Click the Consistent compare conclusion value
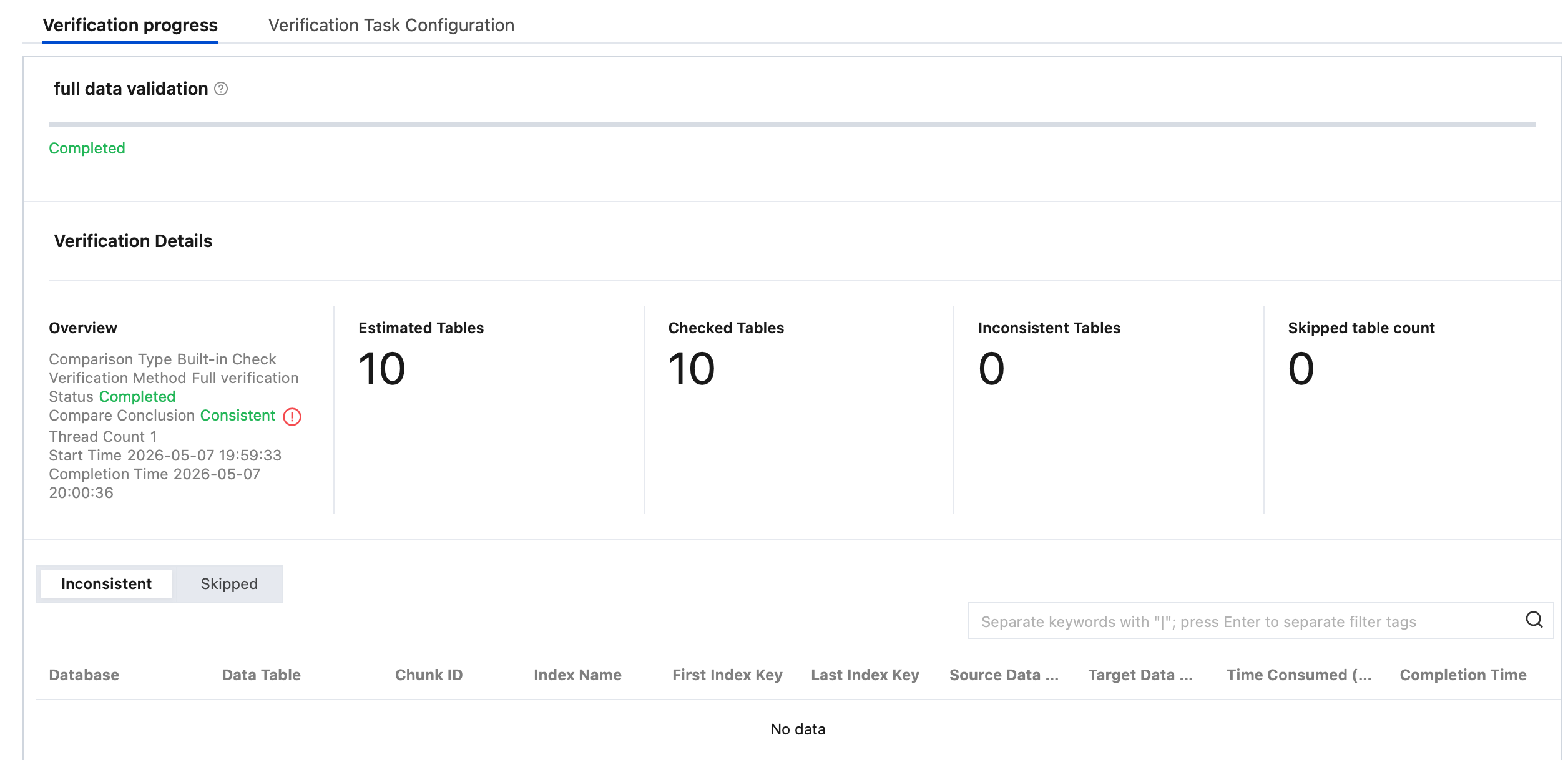1568x760 pixels. tap(238, 416)
